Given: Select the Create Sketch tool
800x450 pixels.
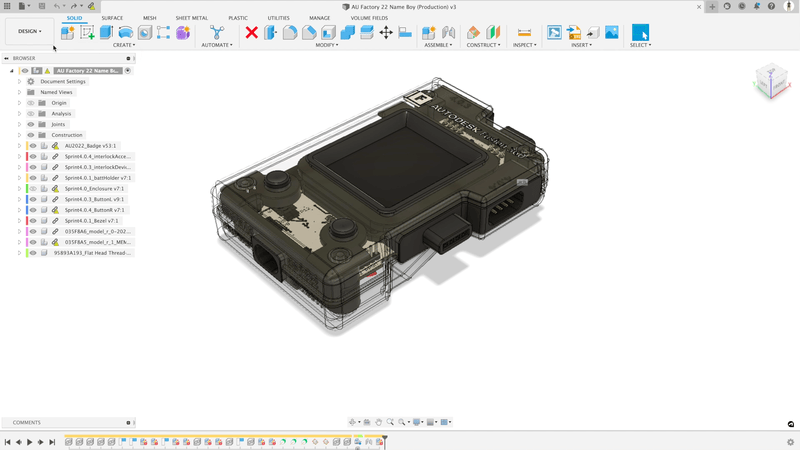Looking at the screenshot, I should pos(87,33).
